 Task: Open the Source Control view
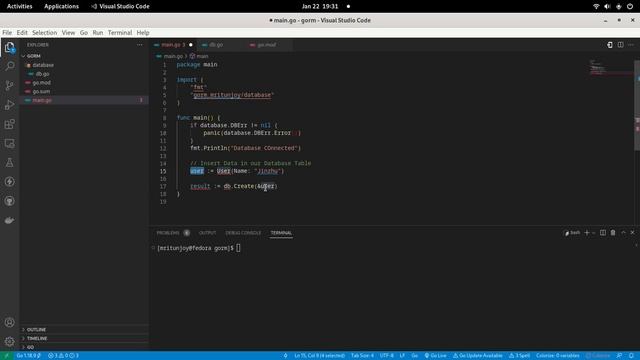click(9, 85)
